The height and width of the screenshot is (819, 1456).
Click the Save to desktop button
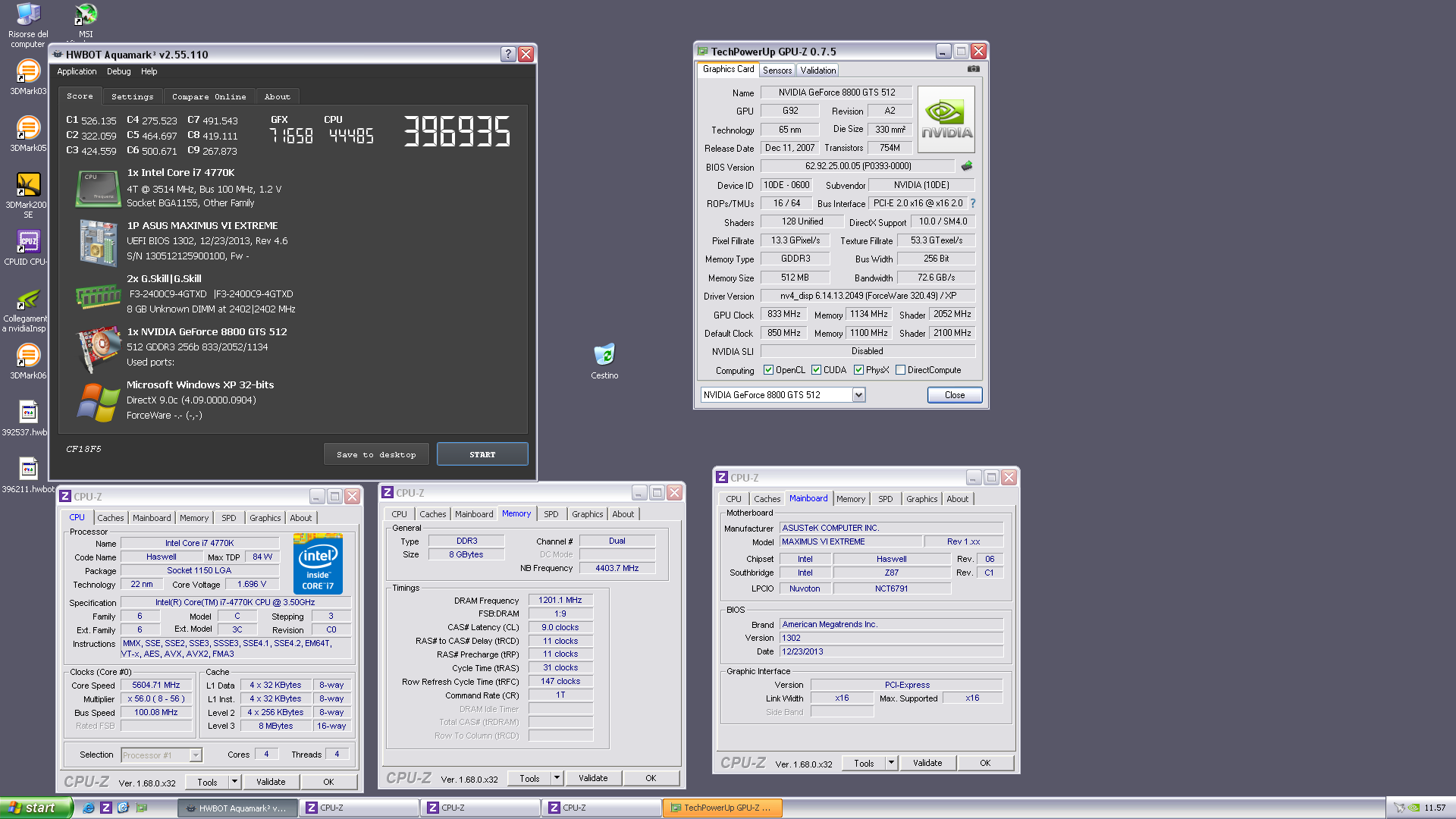[376, 454]
